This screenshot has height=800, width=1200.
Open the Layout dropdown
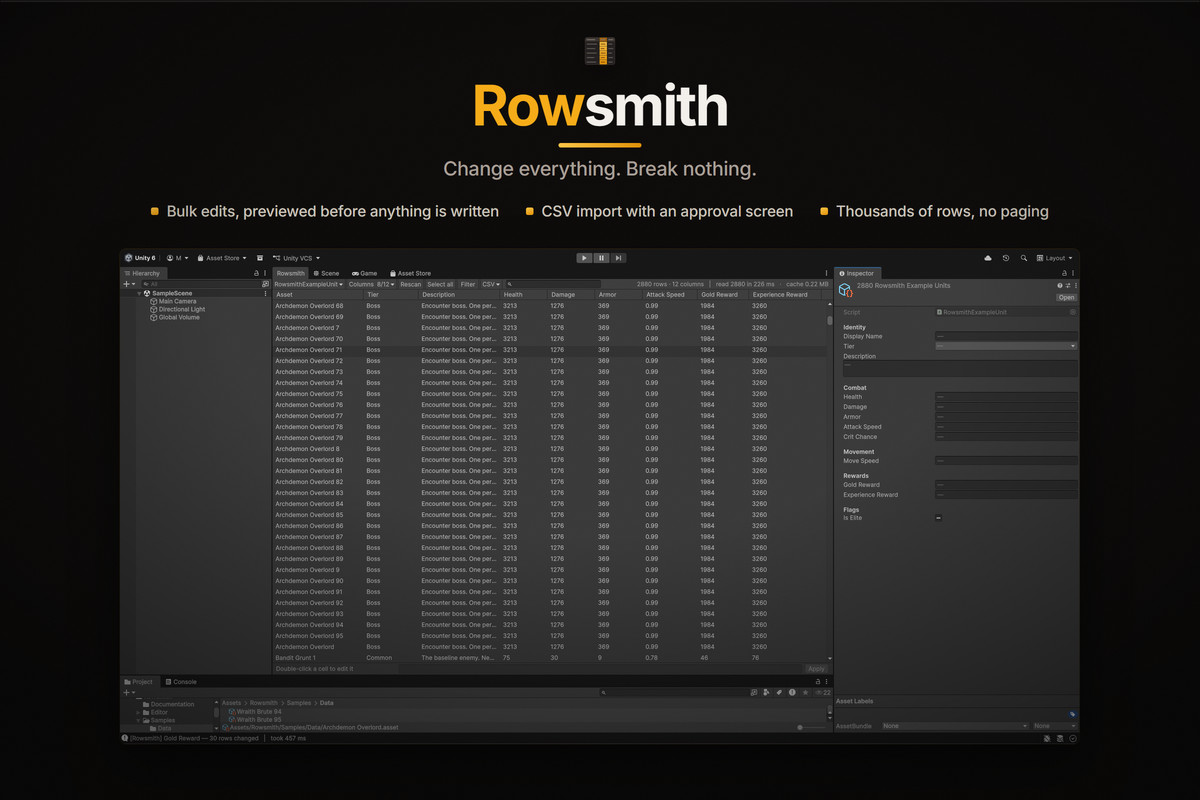click(1055, 258)
